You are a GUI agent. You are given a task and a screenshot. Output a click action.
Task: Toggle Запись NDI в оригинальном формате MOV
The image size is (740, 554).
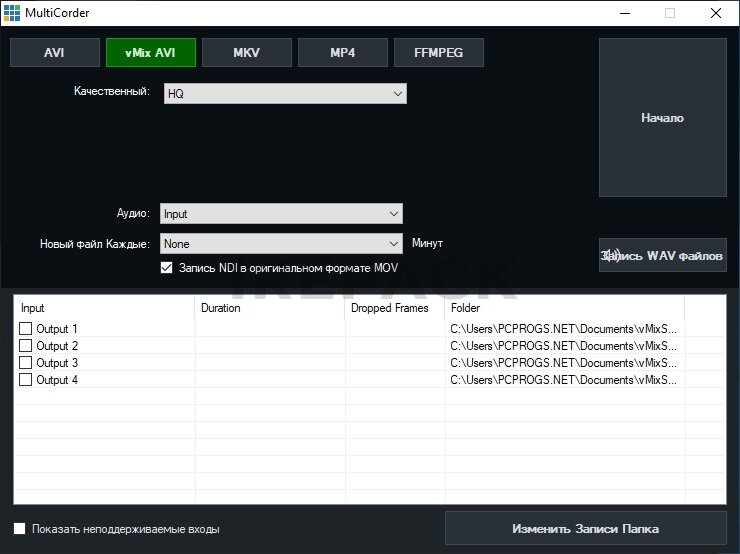[167, 268]
